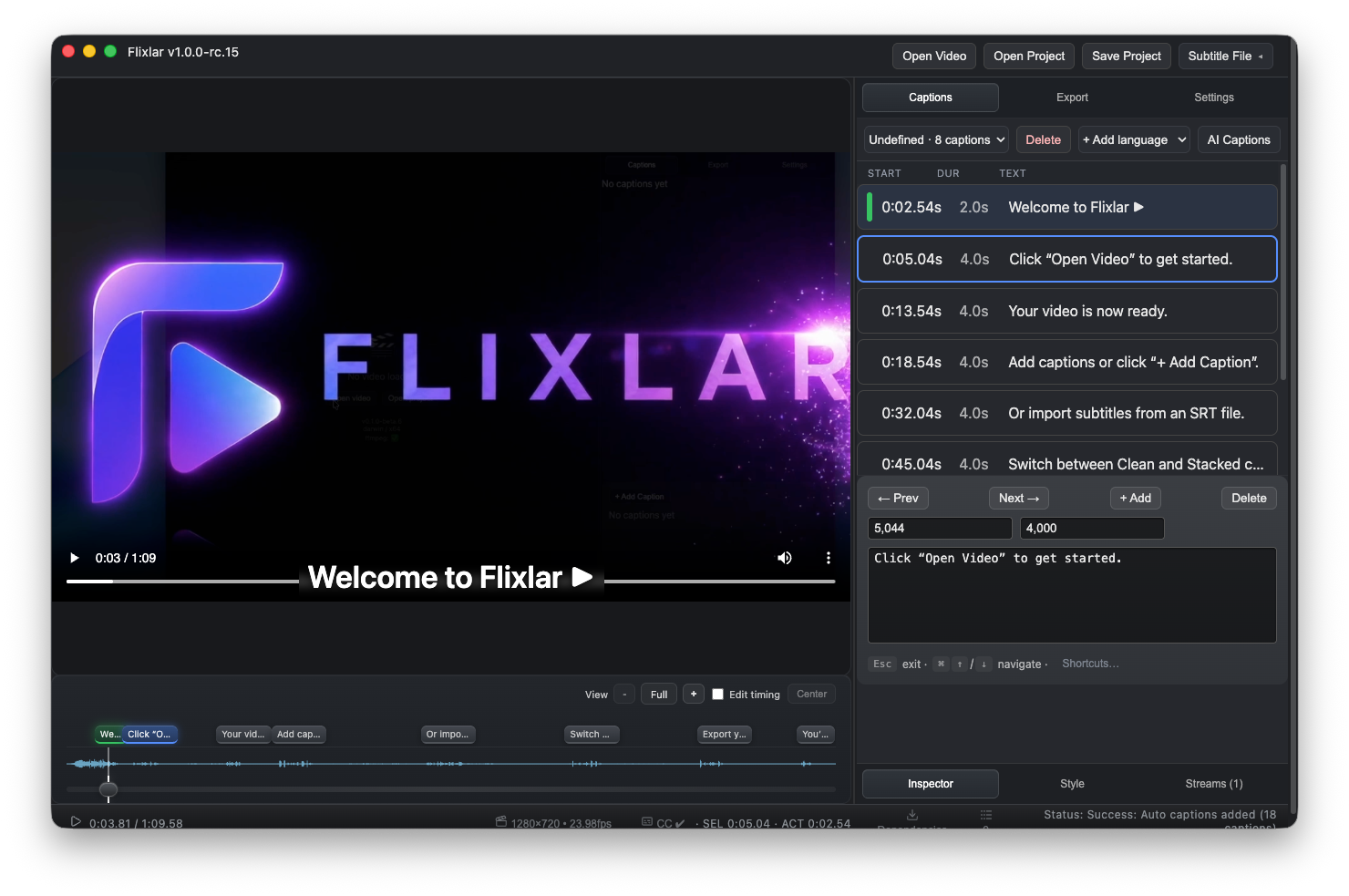The width and height of the screenshot is (1349, 896).
Task: Click the 'We...' clip on the timeline
Action: click(108, 734)
